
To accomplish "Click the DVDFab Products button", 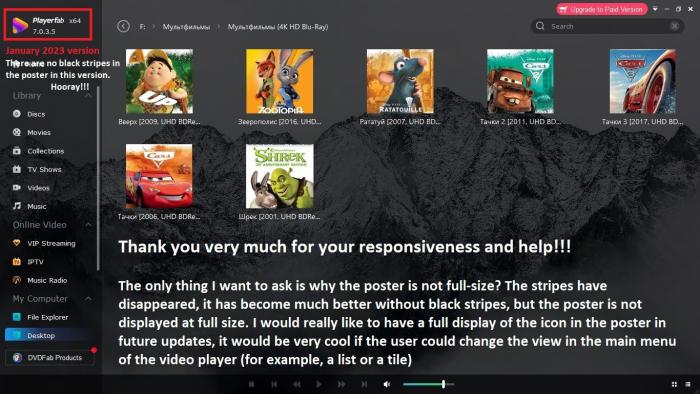I will (50, 357).
